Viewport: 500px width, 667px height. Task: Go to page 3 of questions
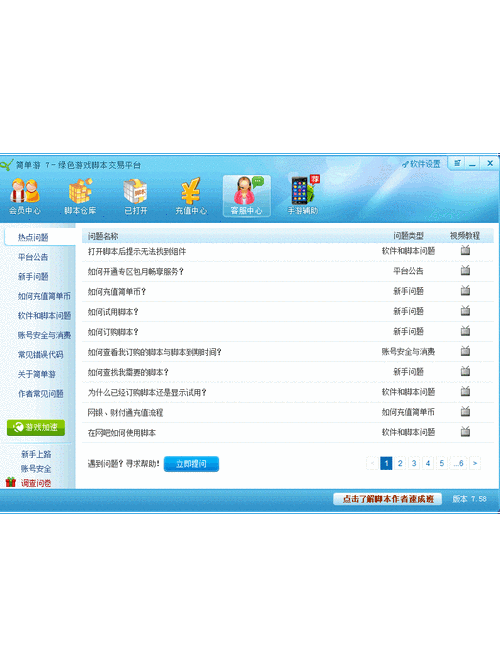(x=414, y=463)
